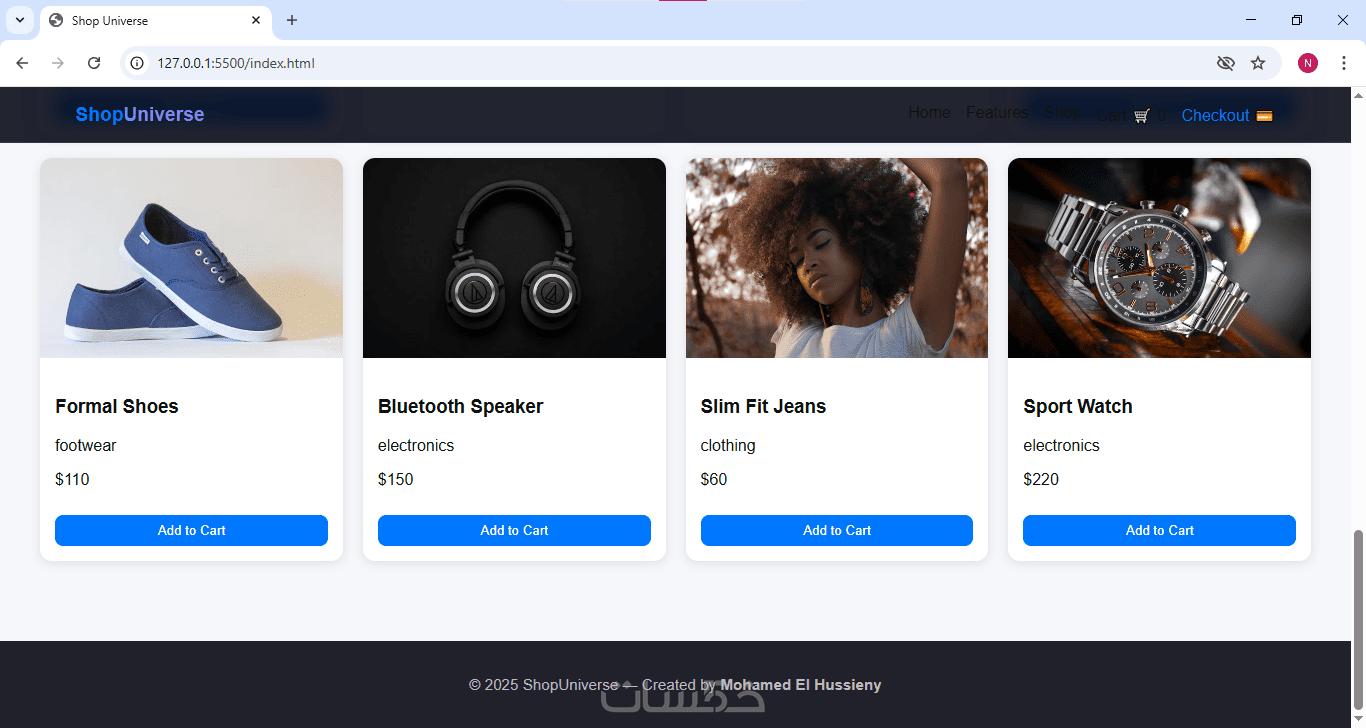Close the Shop Universe tab

(256, 20)
